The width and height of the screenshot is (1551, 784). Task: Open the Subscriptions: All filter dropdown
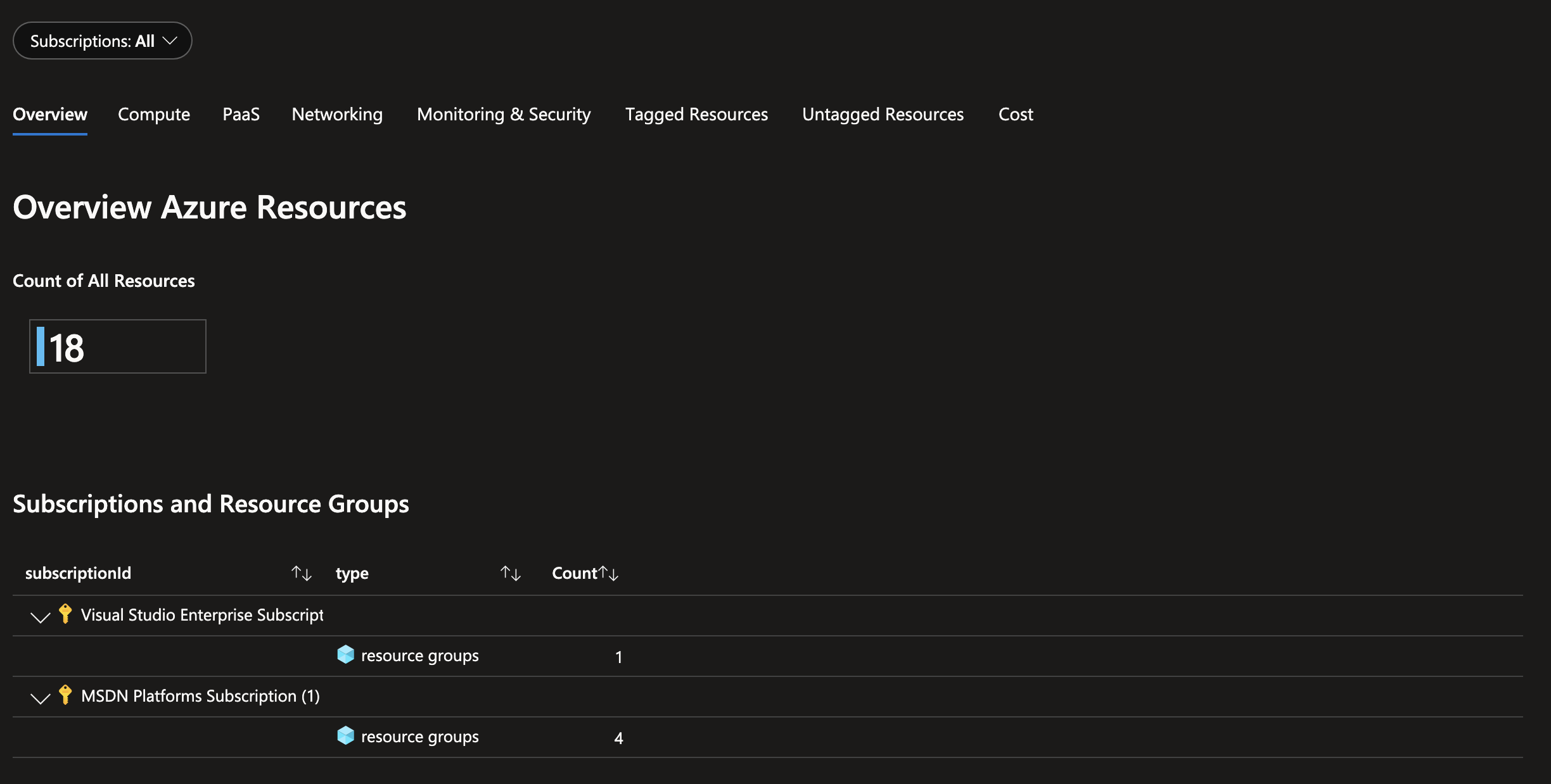102,41
